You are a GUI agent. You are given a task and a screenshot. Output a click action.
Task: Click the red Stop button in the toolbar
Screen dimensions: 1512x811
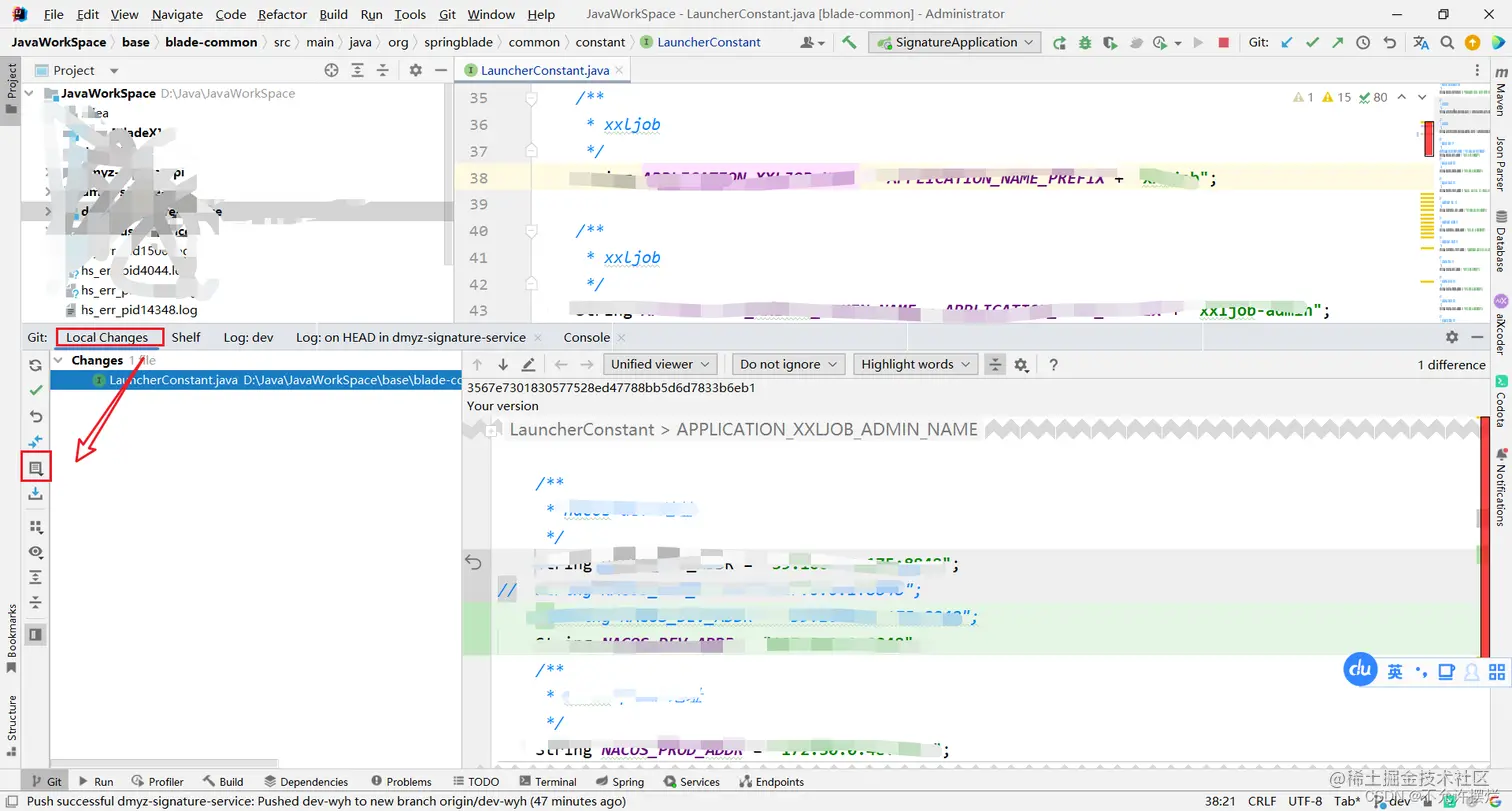click(x=1224, y=43)
